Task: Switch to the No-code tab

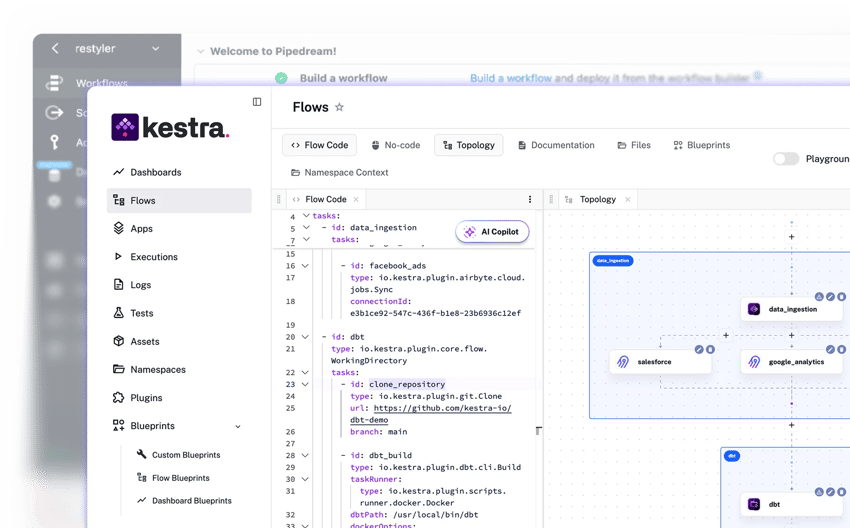Action: click(x=395, y=145)
